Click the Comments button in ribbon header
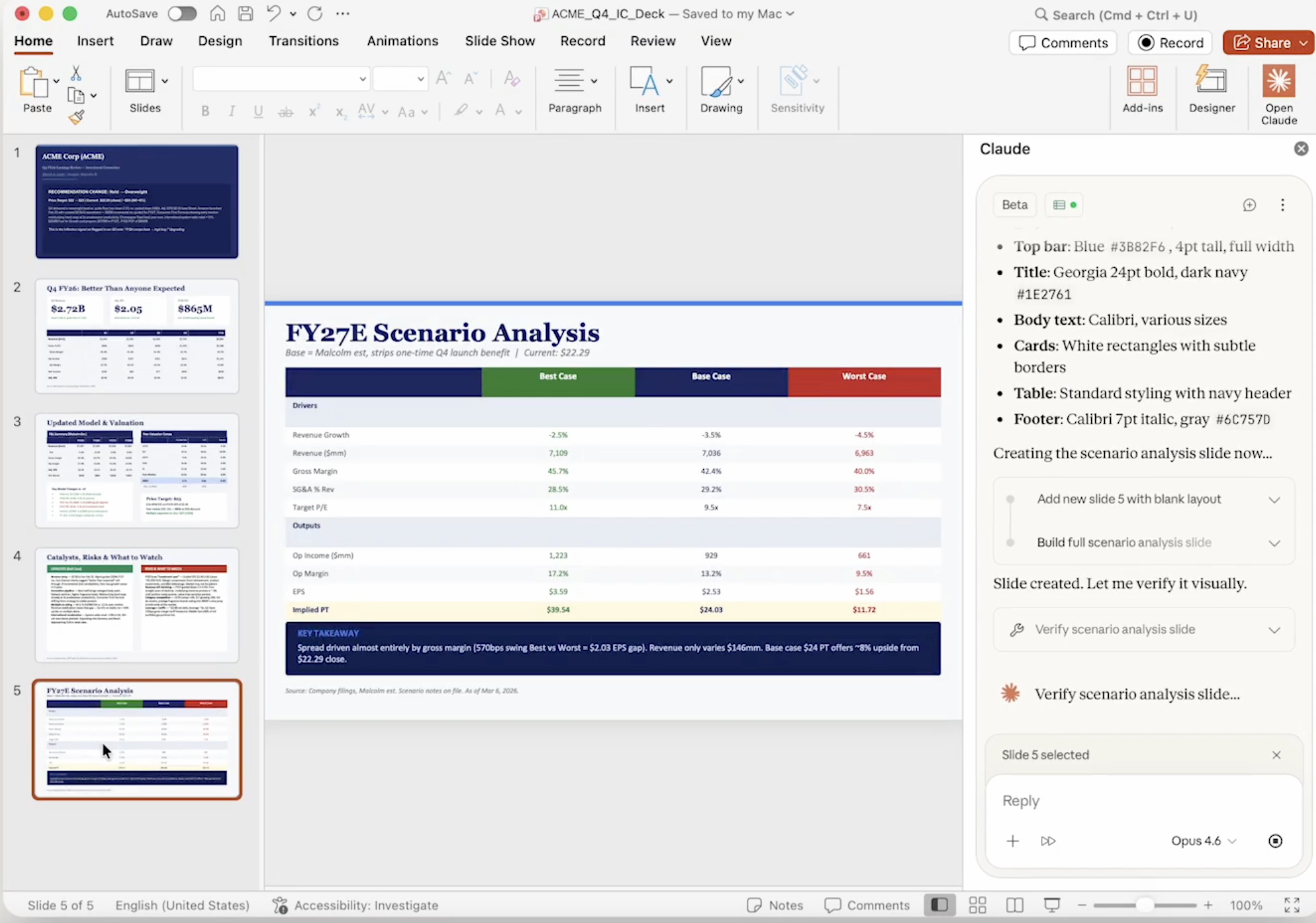1316x923 pixels. [1063, 43]
